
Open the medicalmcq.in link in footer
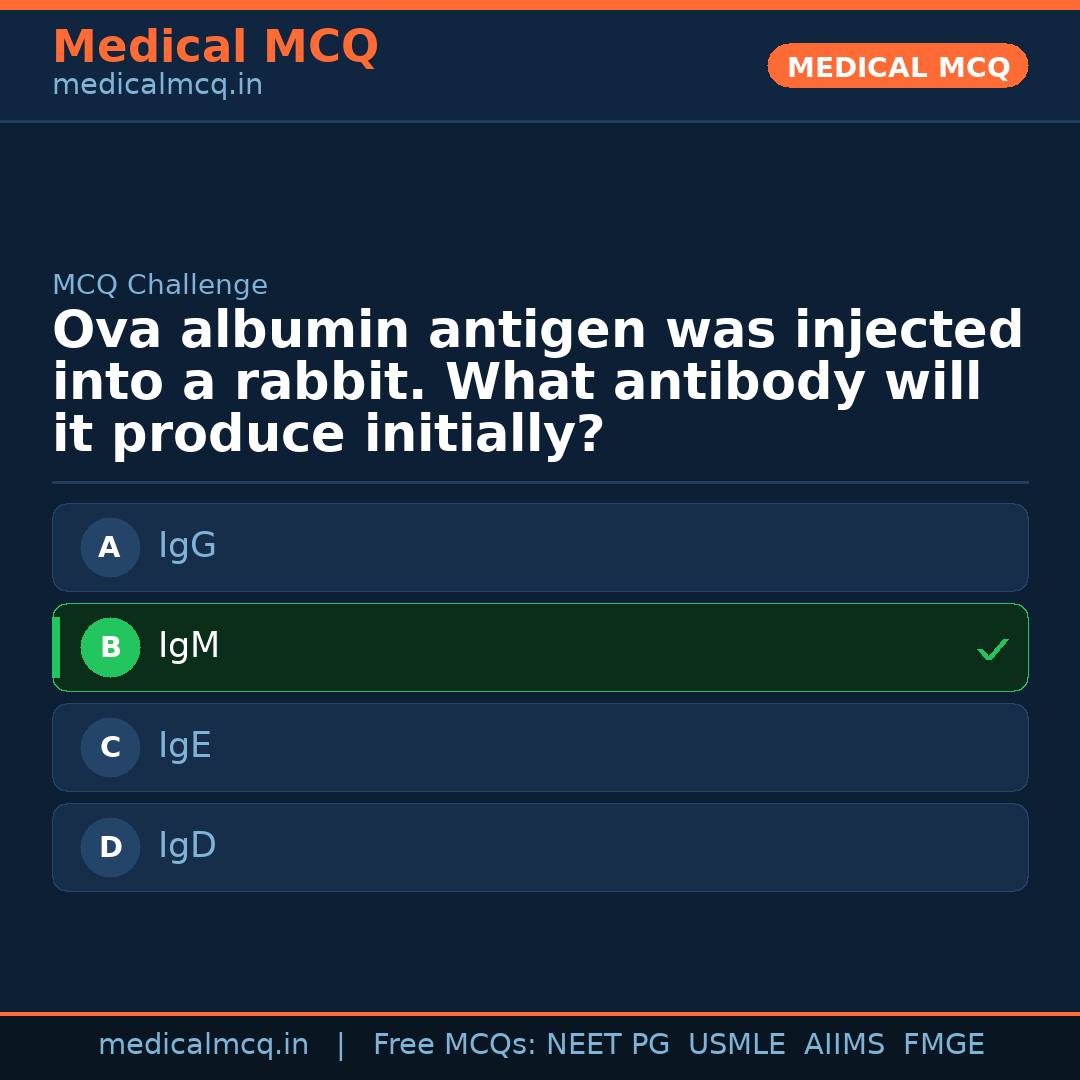(x=203, y=1045)
